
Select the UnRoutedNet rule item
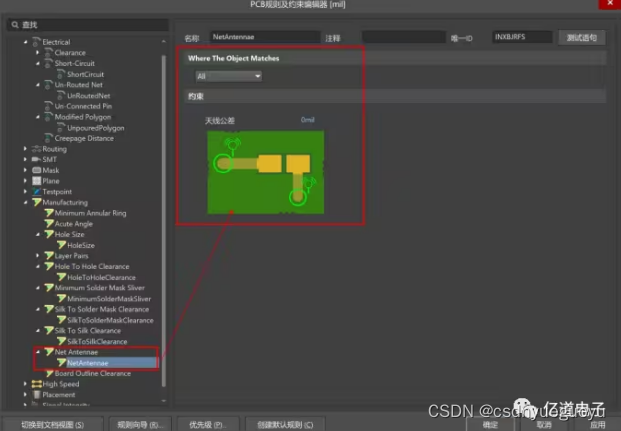click(88, 95)
